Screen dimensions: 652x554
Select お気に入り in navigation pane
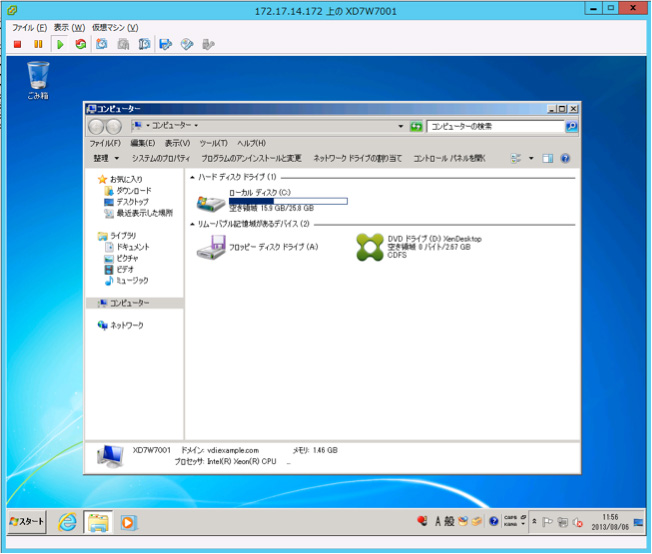coord(121,179)
